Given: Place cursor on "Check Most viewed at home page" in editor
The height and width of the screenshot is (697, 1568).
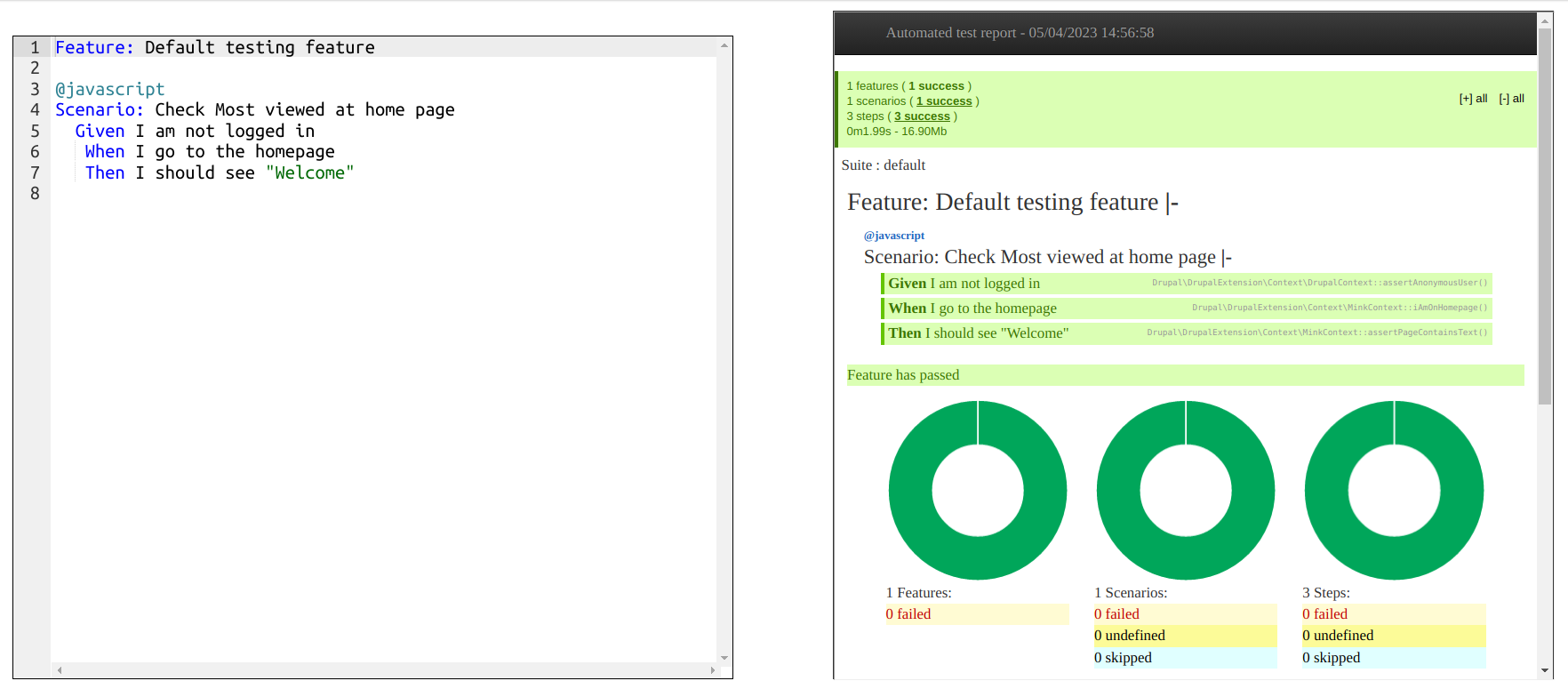Looking at the screenshot, I should coord(305,110).
